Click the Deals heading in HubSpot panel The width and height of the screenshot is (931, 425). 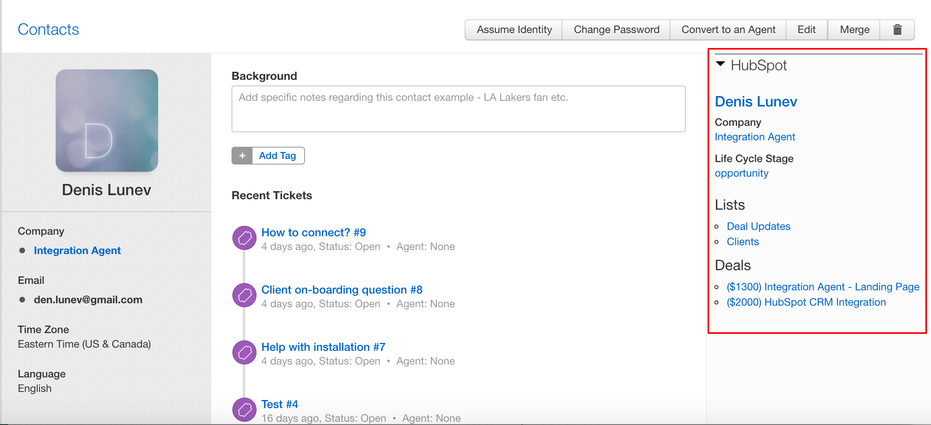(733, 265)
